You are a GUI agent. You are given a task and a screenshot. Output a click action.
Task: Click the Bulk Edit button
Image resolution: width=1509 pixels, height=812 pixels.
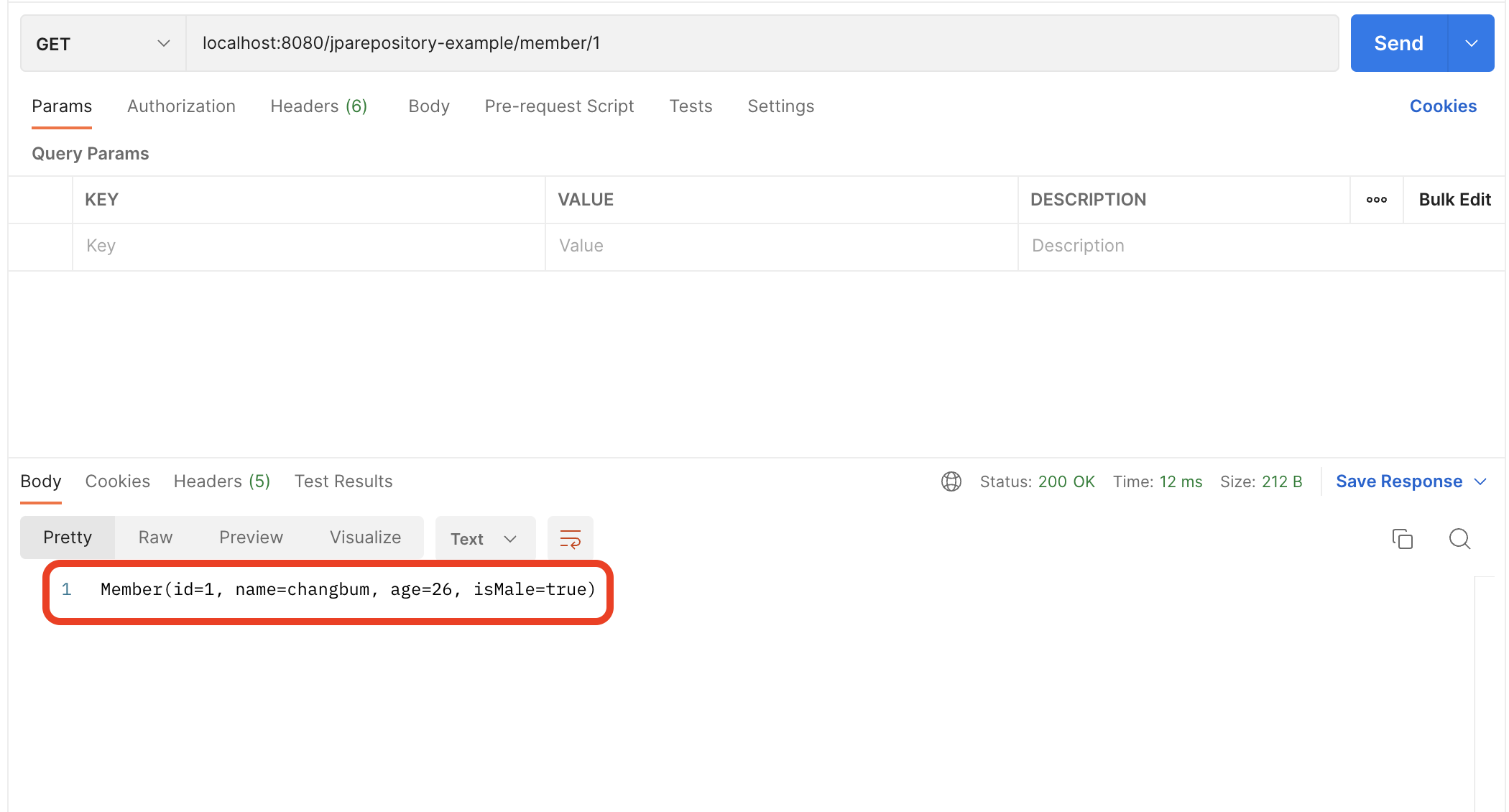point(1454,200)
